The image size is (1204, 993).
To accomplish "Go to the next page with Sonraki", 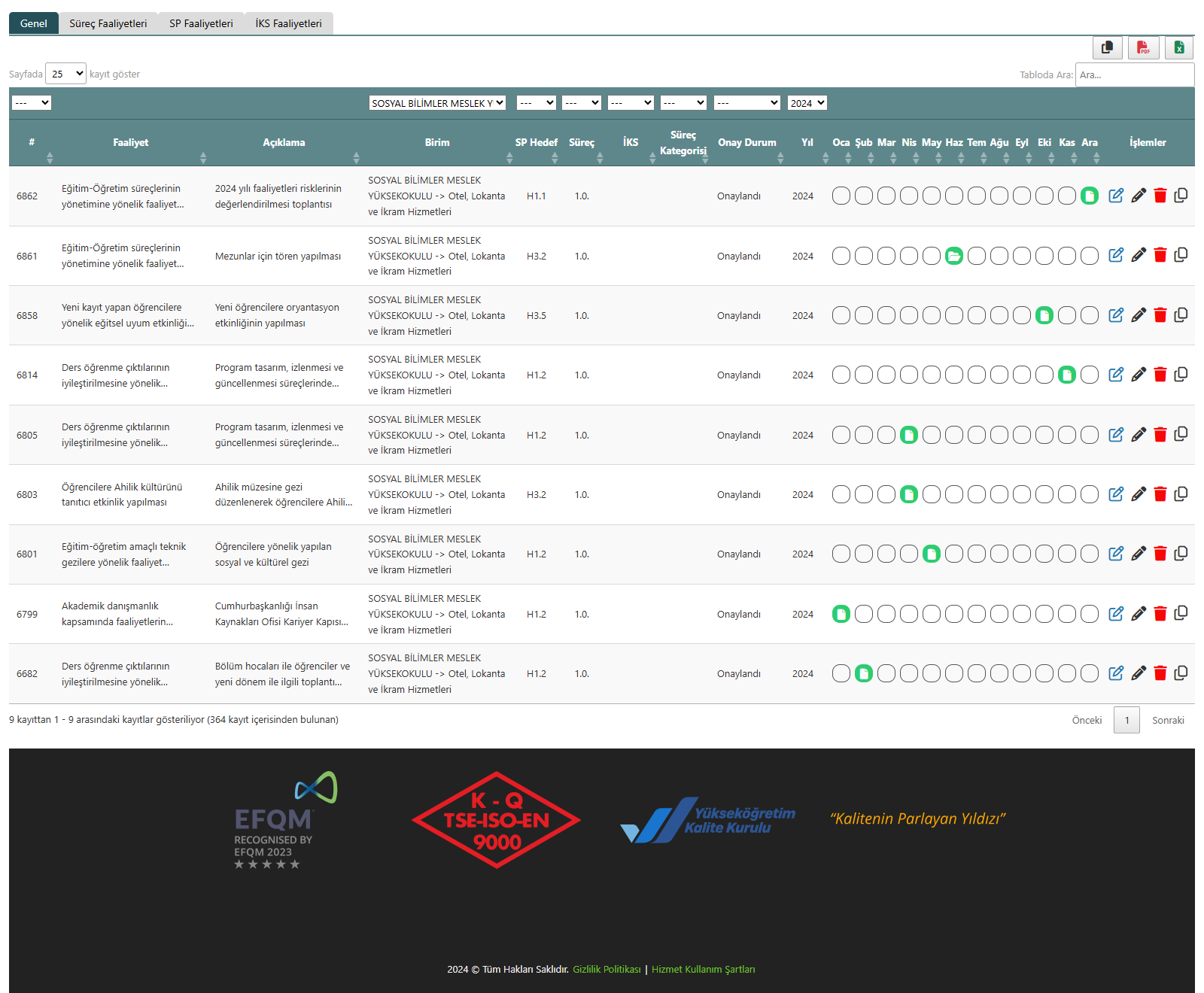I will pos(1168,721).
